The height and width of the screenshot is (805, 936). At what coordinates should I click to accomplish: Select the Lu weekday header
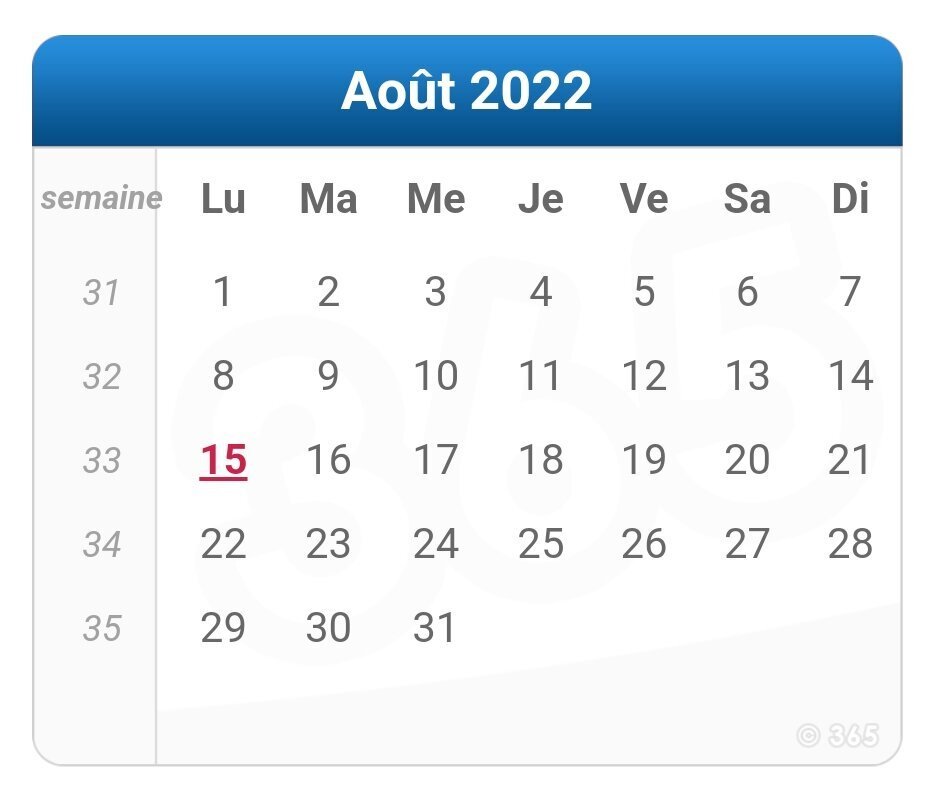(223, 198)
